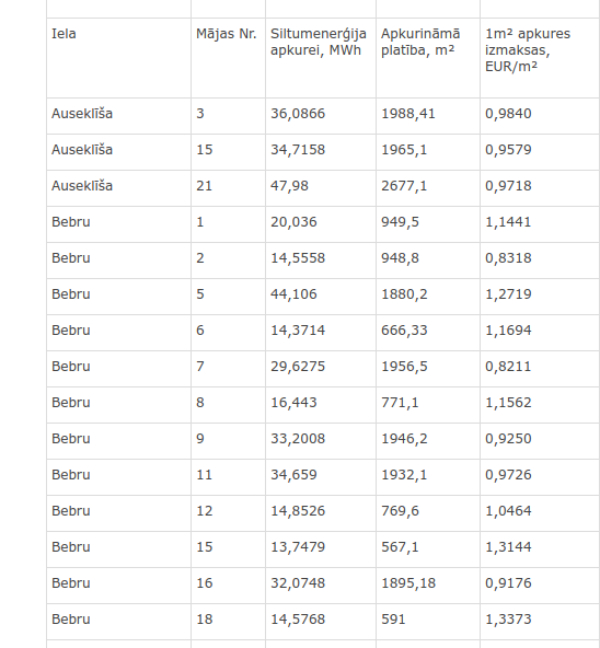Click the Siltumenerģija apkurei, MWh header
The width and height of the screenshot is (600, 648).
point(318,42)
